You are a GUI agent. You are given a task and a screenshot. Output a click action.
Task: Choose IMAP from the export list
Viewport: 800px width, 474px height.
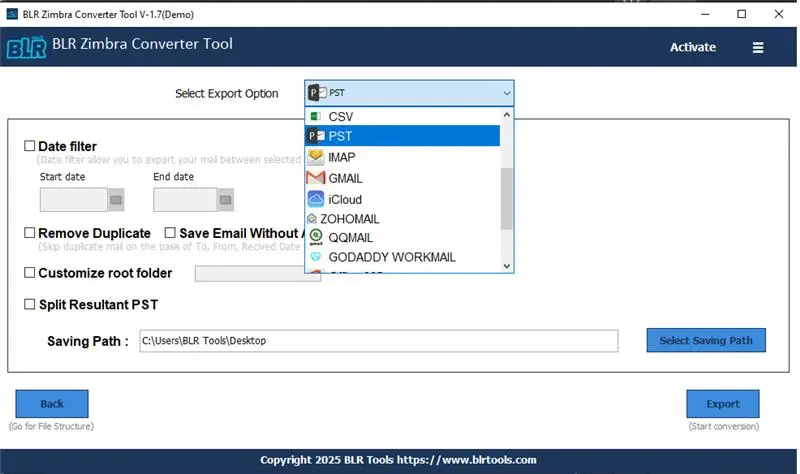(x=403, y=157)
